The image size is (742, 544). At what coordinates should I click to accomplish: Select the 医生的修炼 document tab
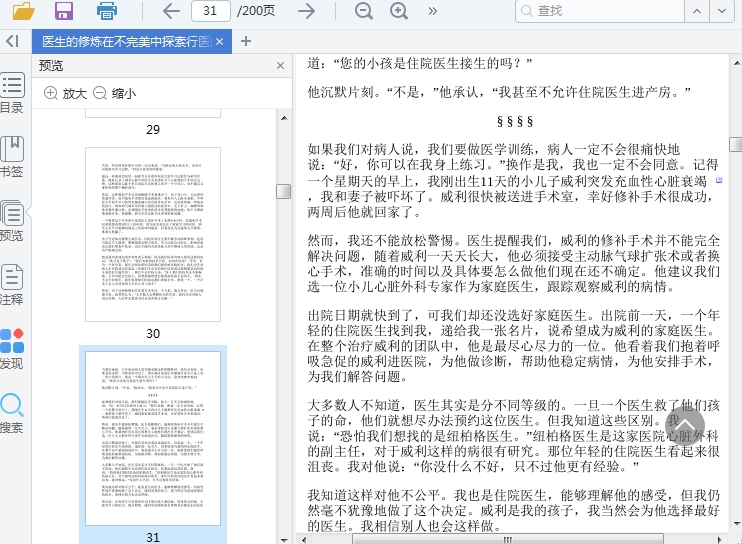point(126,42)
